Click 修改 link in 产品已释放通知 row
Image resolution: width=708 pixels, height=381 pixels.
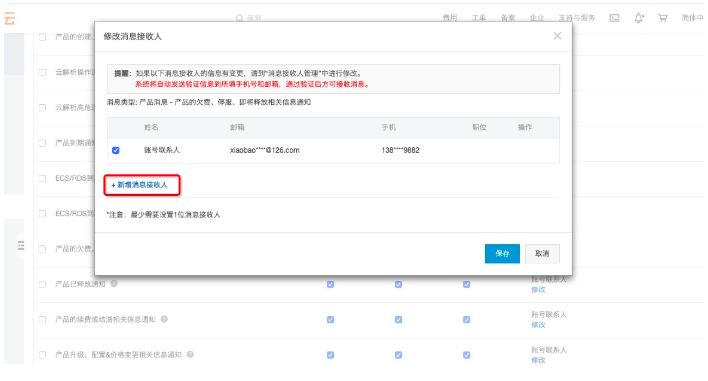click(x=538, y=290)
